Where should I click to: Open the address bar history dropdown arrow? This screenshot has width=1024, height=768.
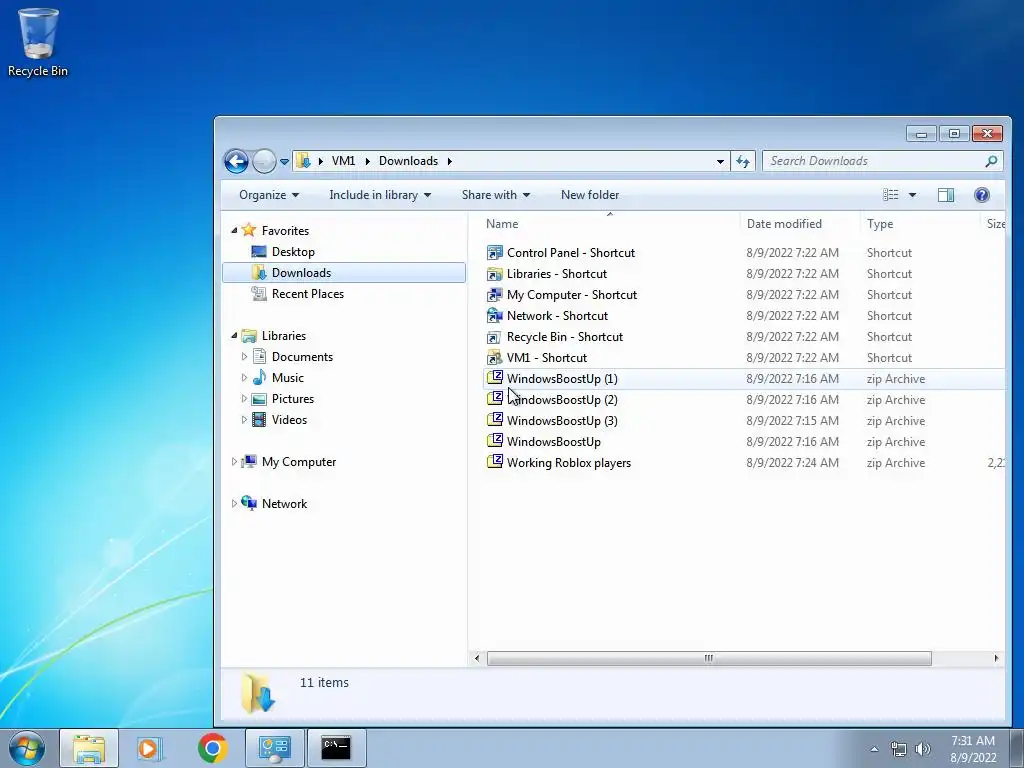[720, 161]
